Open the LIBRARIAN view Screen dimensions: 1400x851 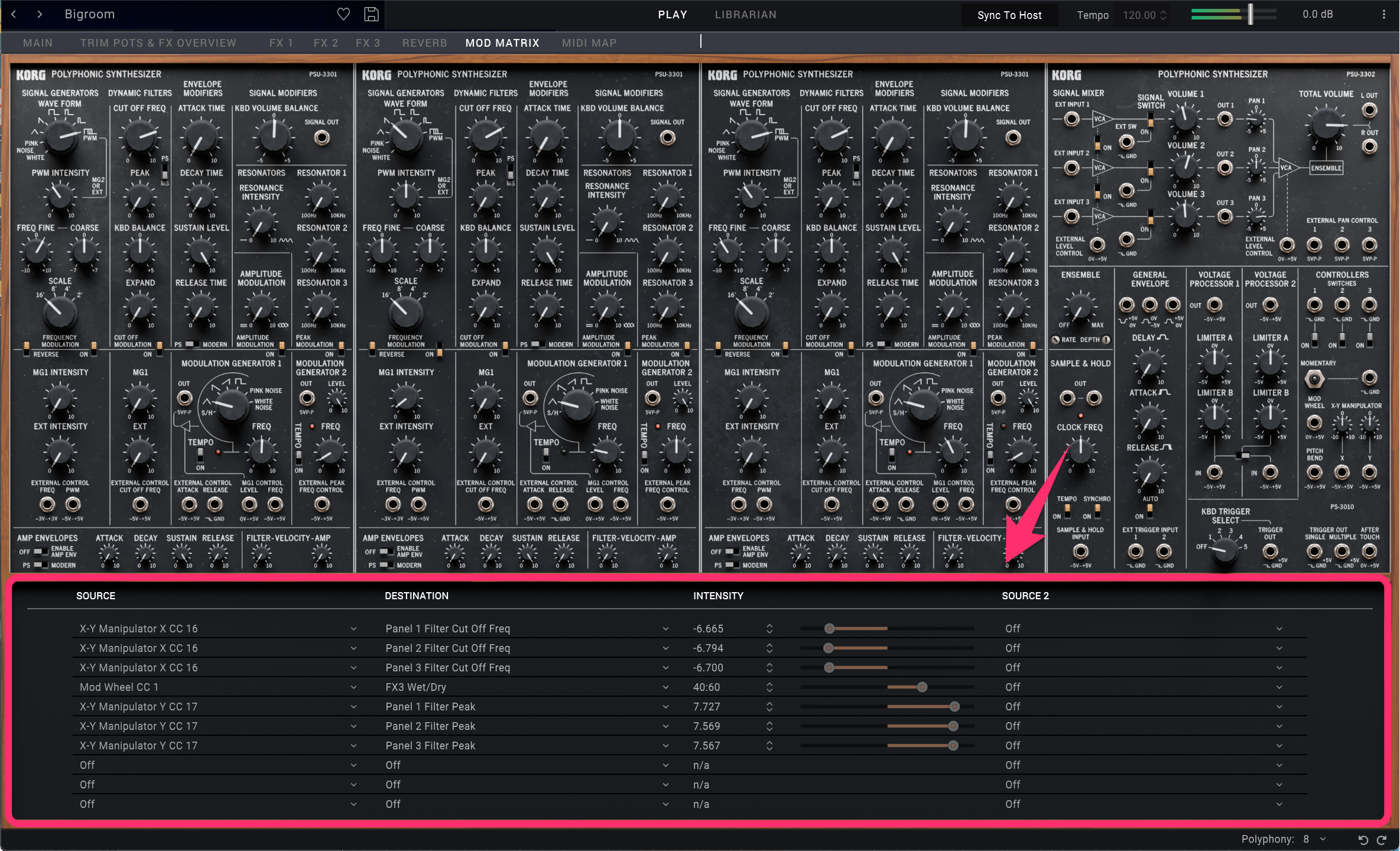745,15
